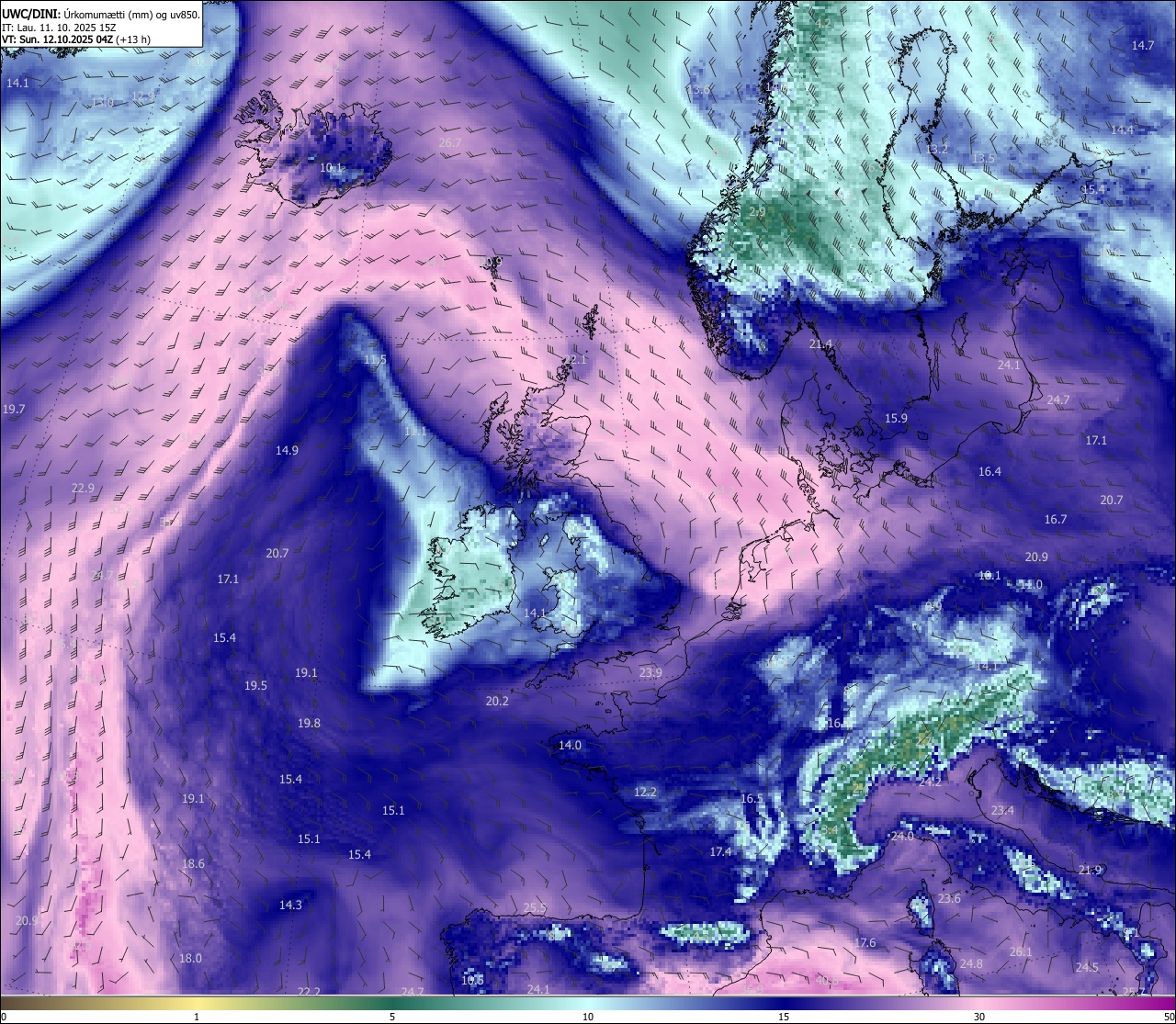Click the colour scale tick labelled 30

(x=979, y=1016)
